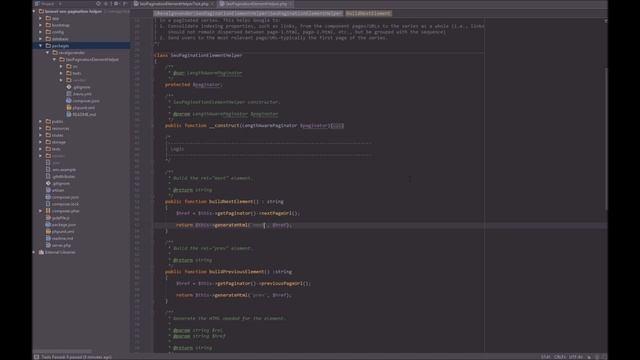640x360 pixels.
Task: Open the composer.lock file
Action: pyautogui.click(x=65, y=204)
